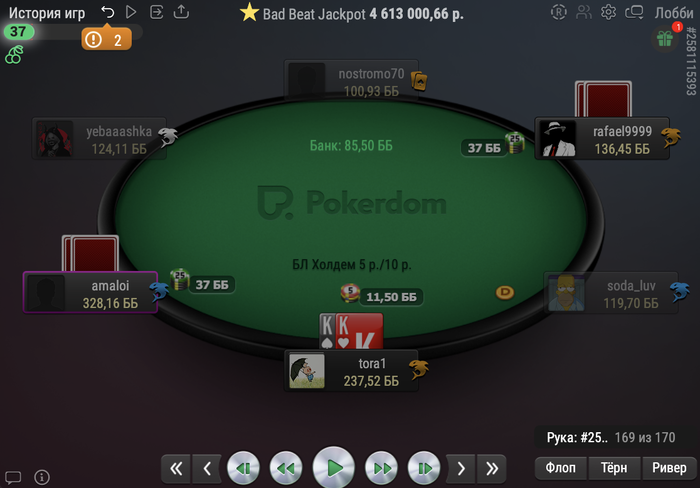Click the orange warning badge with 2
Screen dimensions: 700x488
[x=107, y=40]
